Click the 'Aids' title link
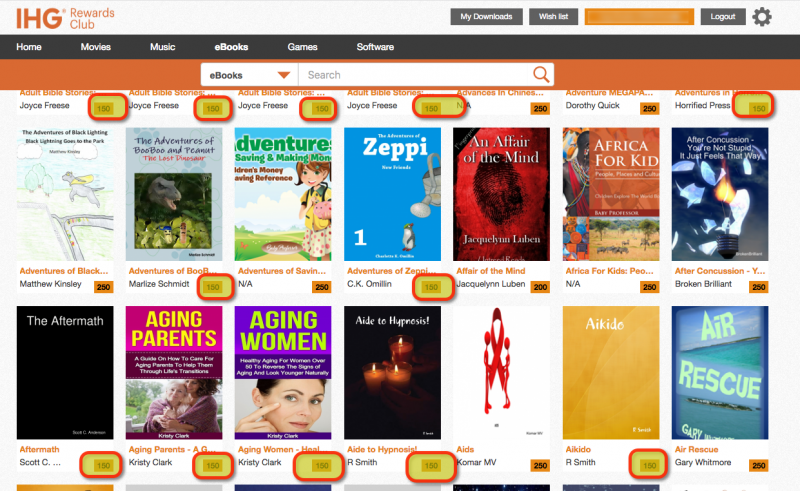The width and height of the screenshot is (800, 491). pos(465,450)
